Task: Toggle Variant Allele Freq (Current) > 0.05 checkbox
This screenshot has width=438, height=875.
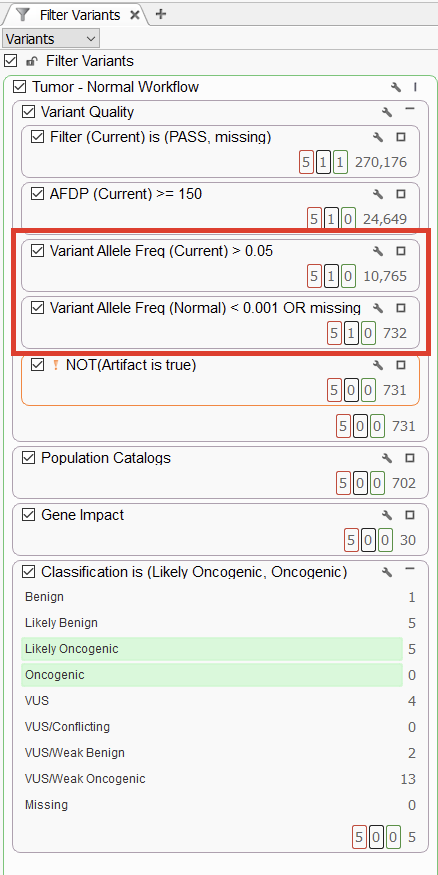Action: point(37,251)
